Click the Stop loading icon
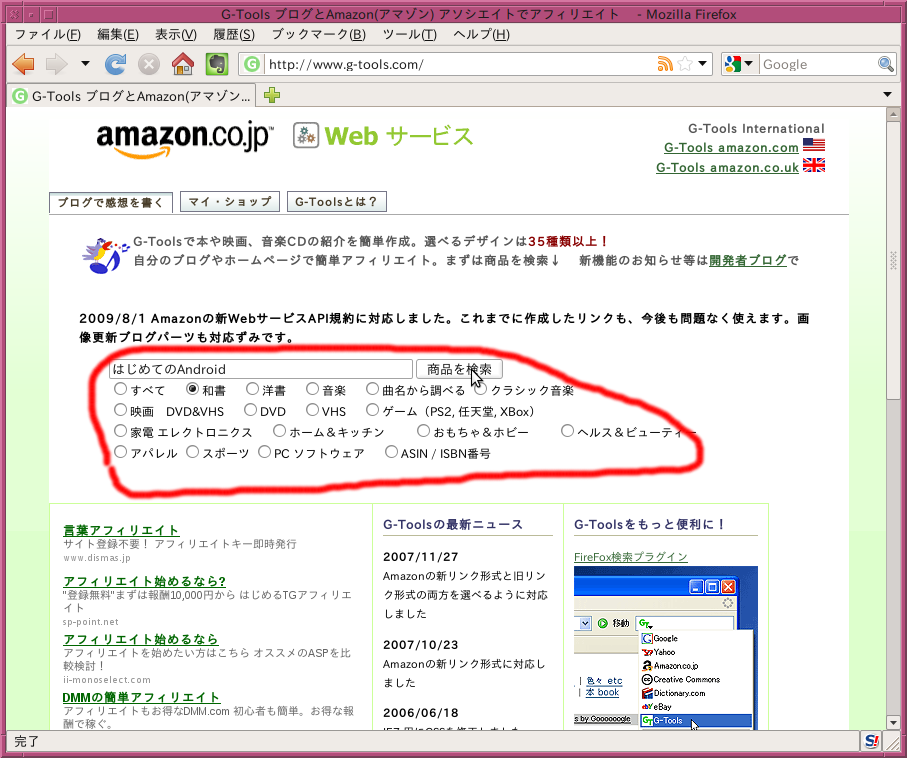The width and height of the screenshot is (907, 758). coord(149,64)
